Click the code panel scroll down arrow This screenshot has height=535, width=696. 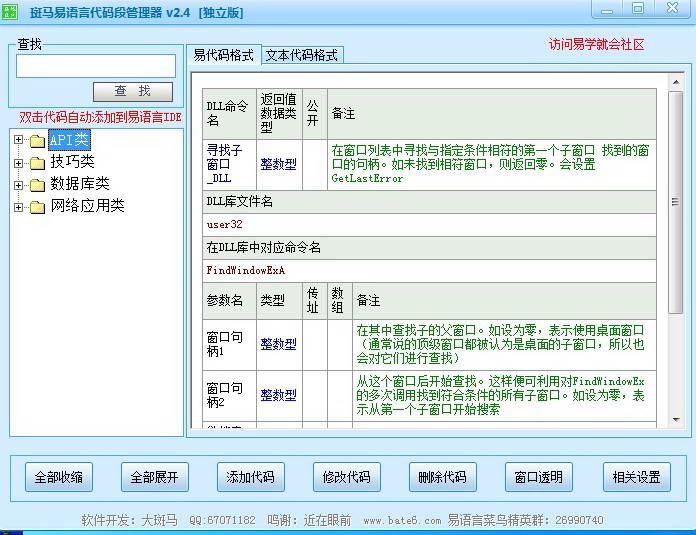(676, 420)
